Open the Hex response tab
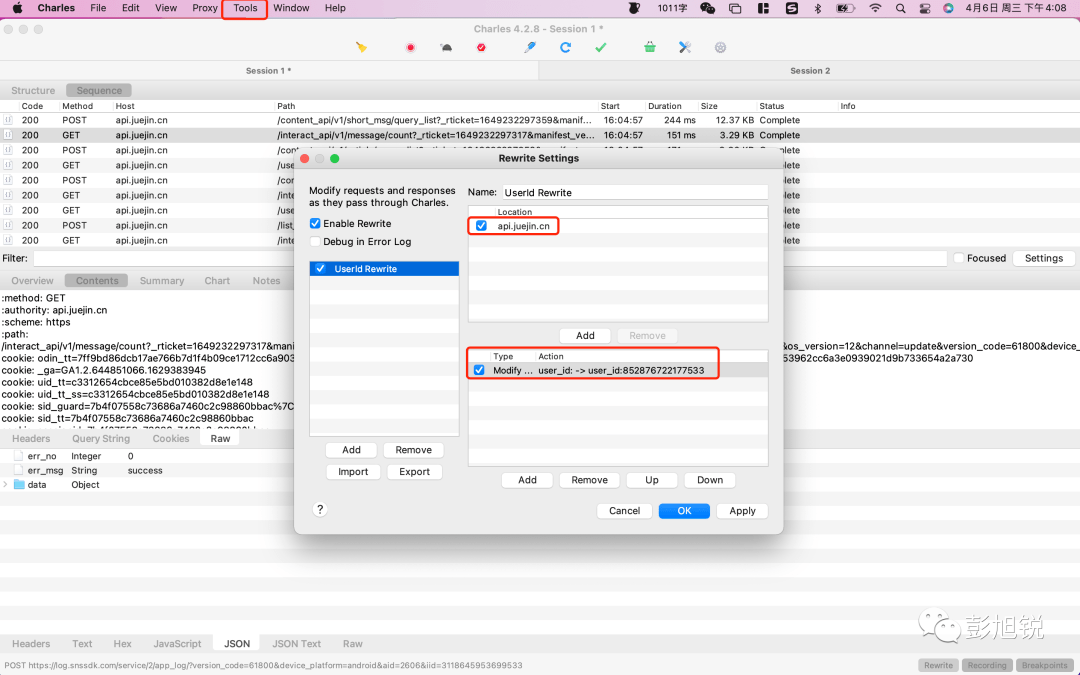 click(x=123, y=644)
